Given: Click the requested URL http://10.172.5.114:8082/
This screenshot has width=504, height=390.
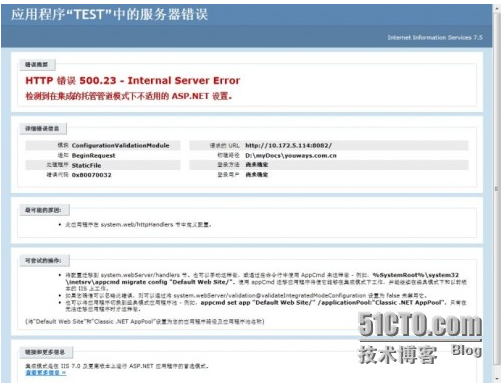Looking at the screenshot, I should pyautogui.click(x=289, y=145).
